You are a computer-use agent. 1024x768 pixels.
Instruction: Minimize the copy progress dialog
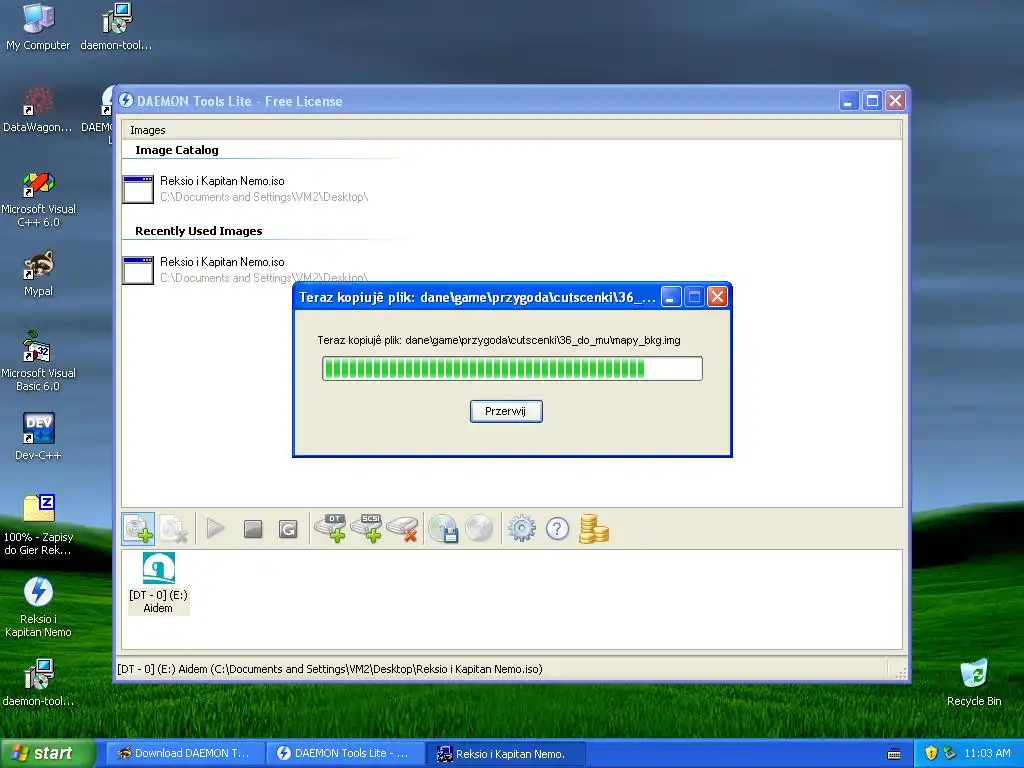[x=671, y=297]
